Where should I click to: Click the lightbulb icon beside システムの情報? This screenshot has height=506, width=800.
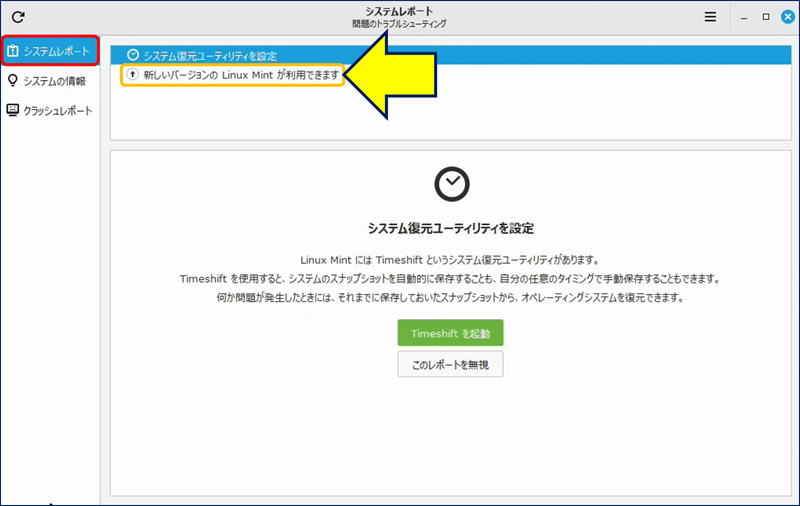13,81
